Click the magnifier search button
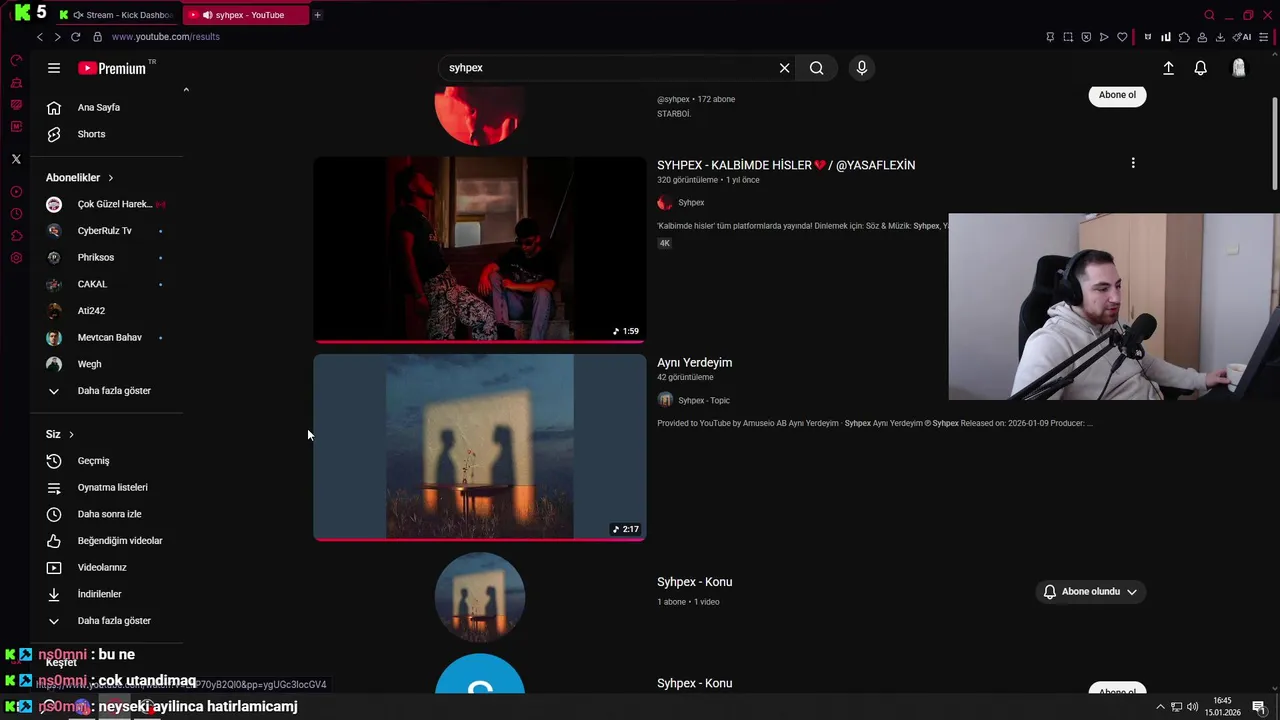Image resolution: width=1280 pixels, height=720 pixels. (x=817, y=68)
